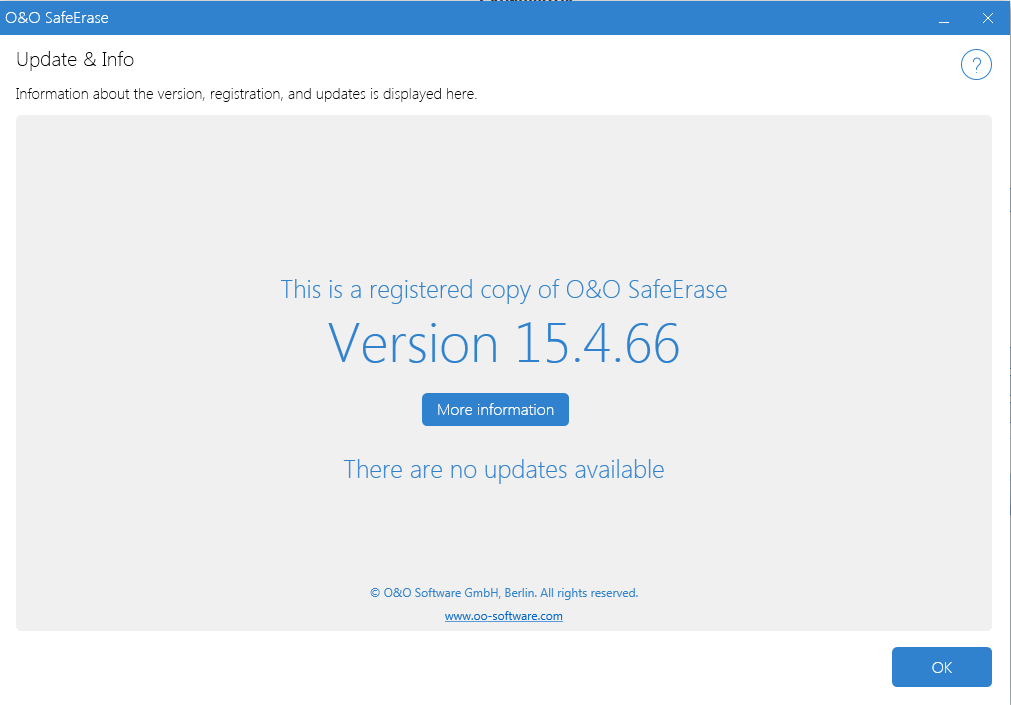This screenshot has height=705, width=1011.
Task: Click the 'There are no updates available' message
Action: [x=504, y=470]
